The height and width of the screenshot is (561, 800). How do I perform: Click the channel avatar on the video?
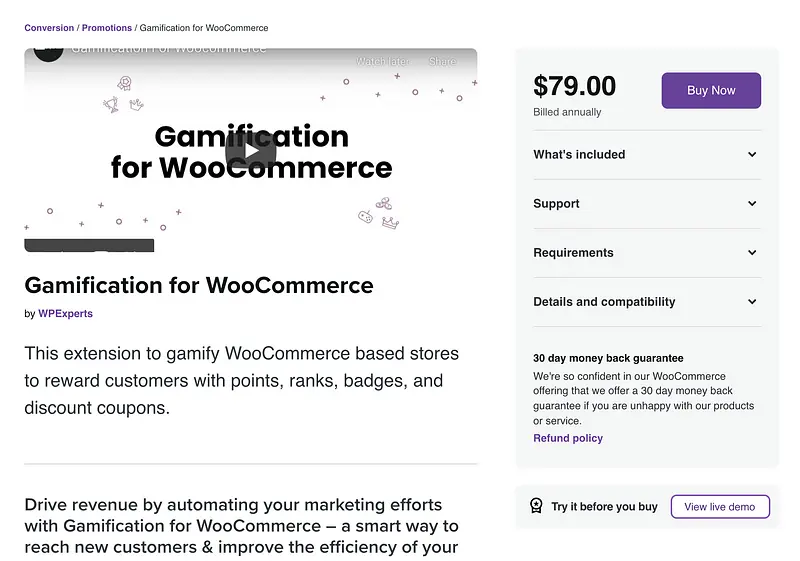pos(47,52)
